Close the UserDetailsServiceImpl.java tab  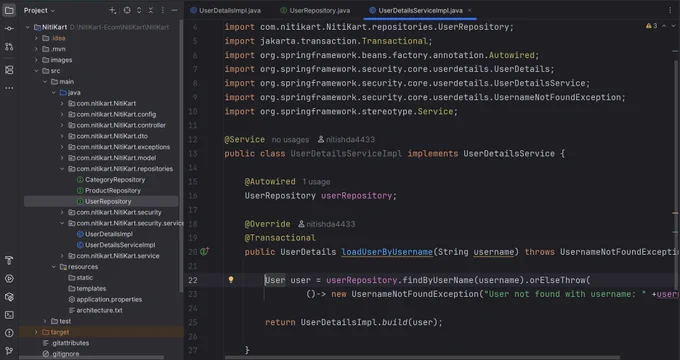pos(469,10)
